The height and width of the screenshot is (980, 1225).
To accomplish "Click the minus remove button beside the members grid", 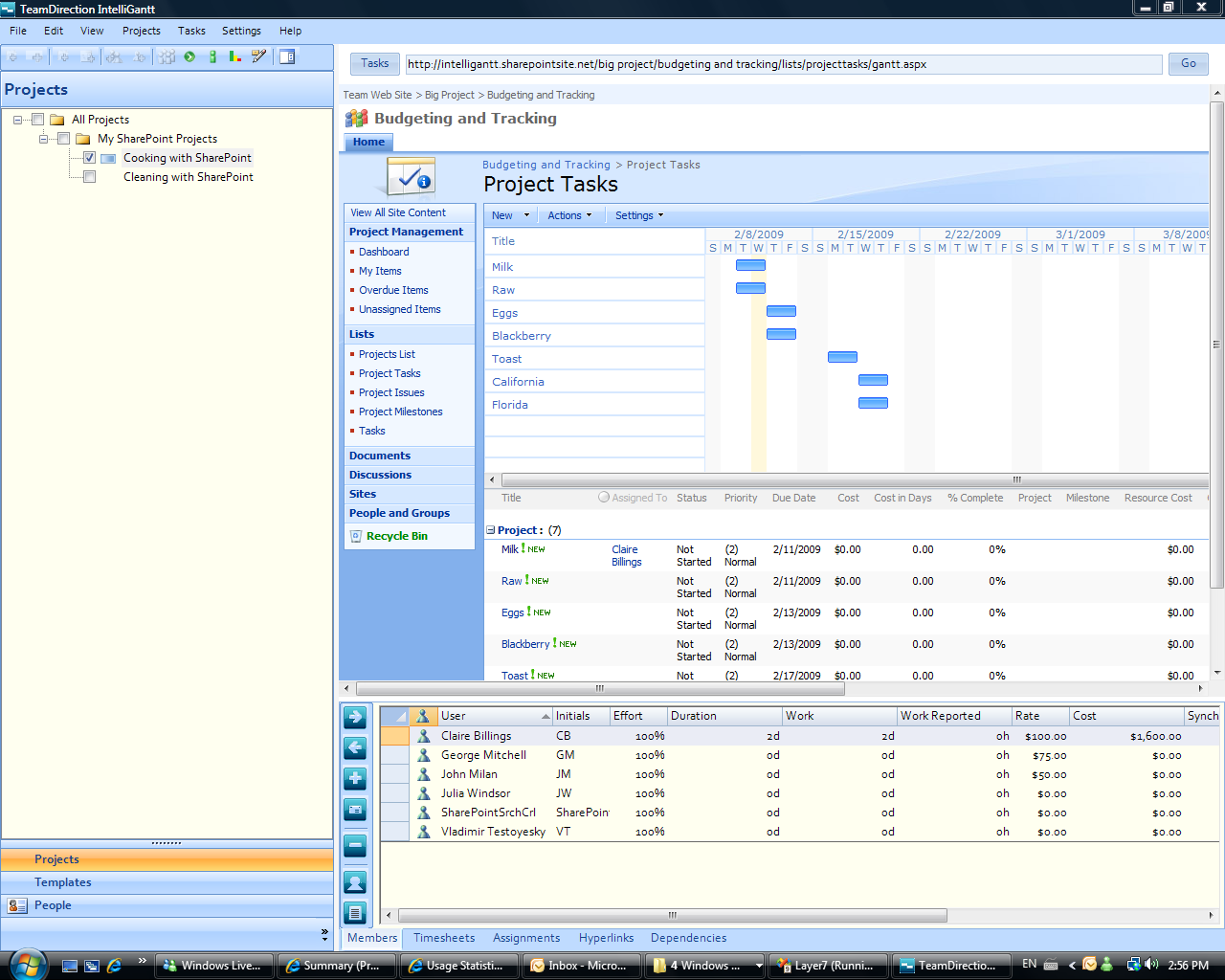I will click(x=355, y=846).
